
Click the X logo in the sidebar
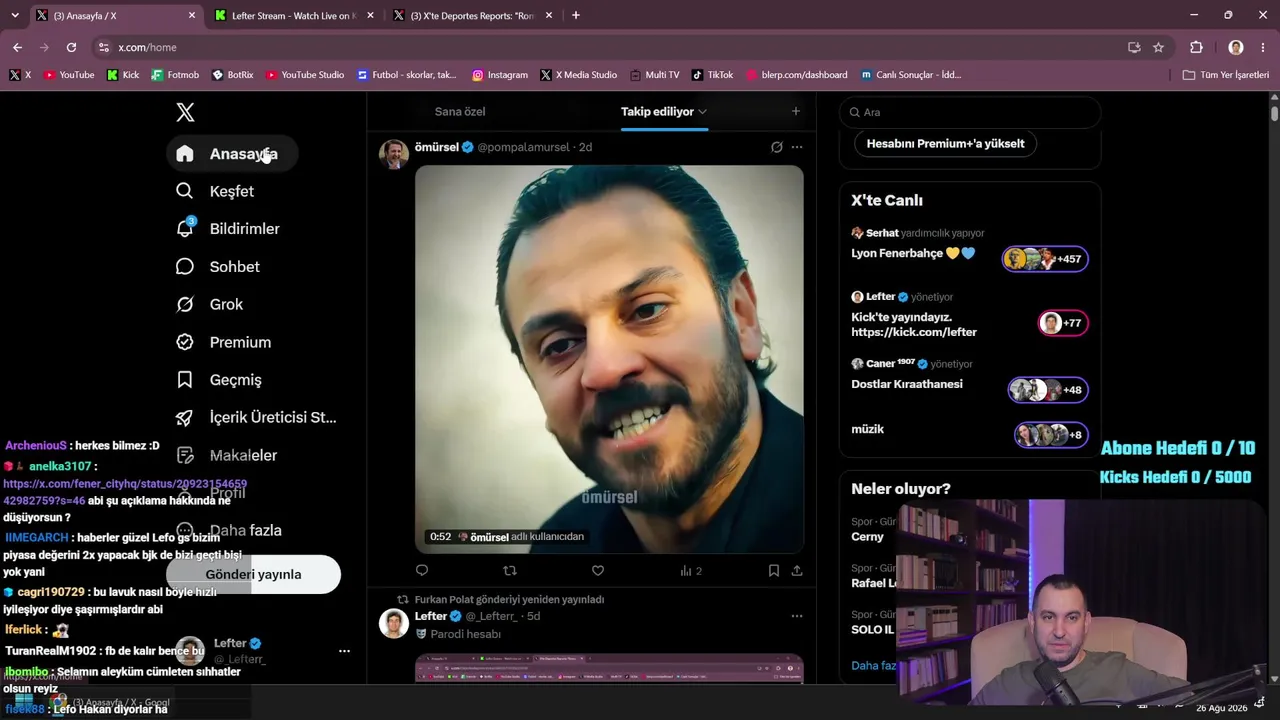[x=185, y=113]
